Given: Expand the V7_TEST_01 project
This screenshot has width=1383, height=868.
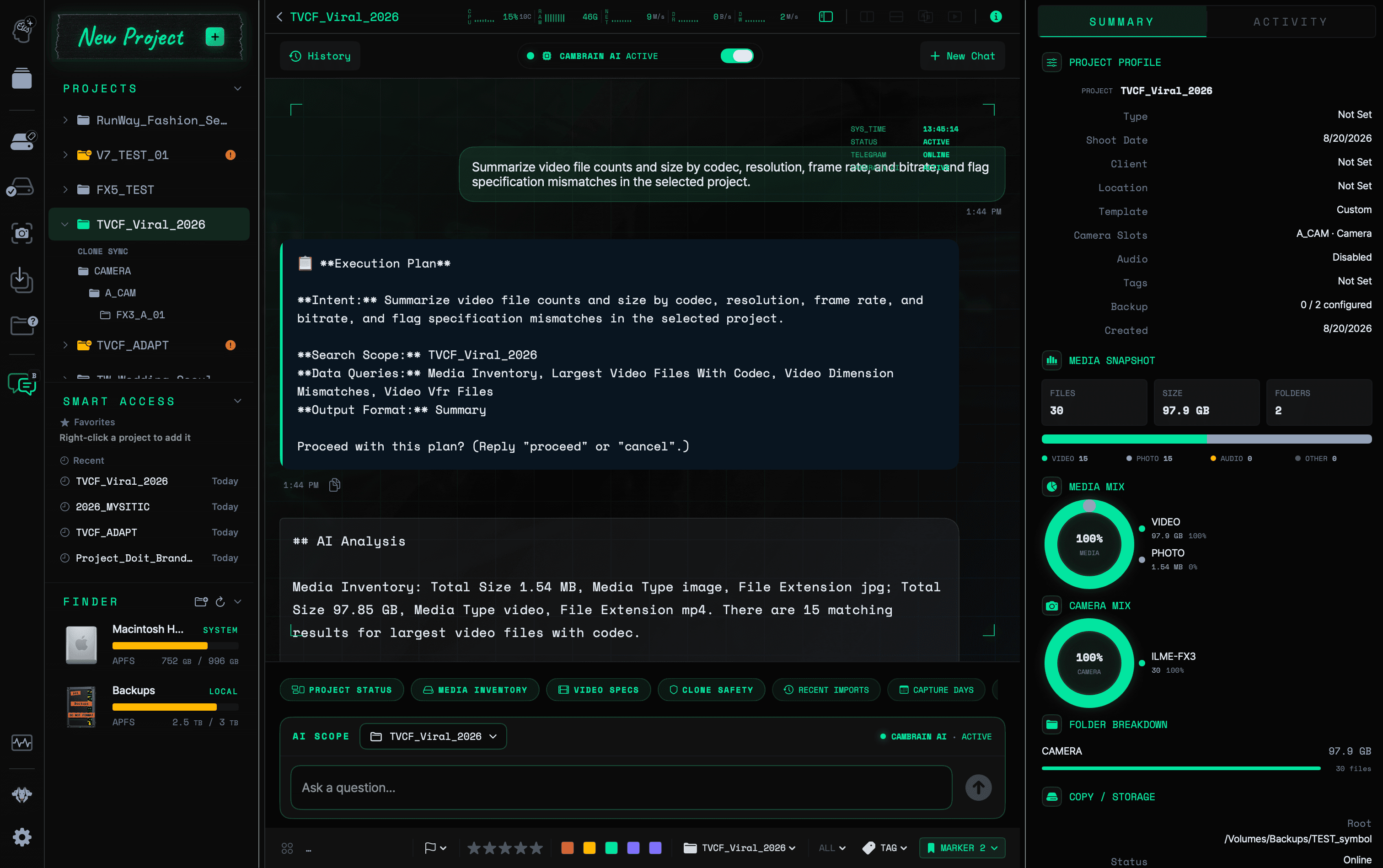Looking at the screenshot, I should [x=65, y=155].
